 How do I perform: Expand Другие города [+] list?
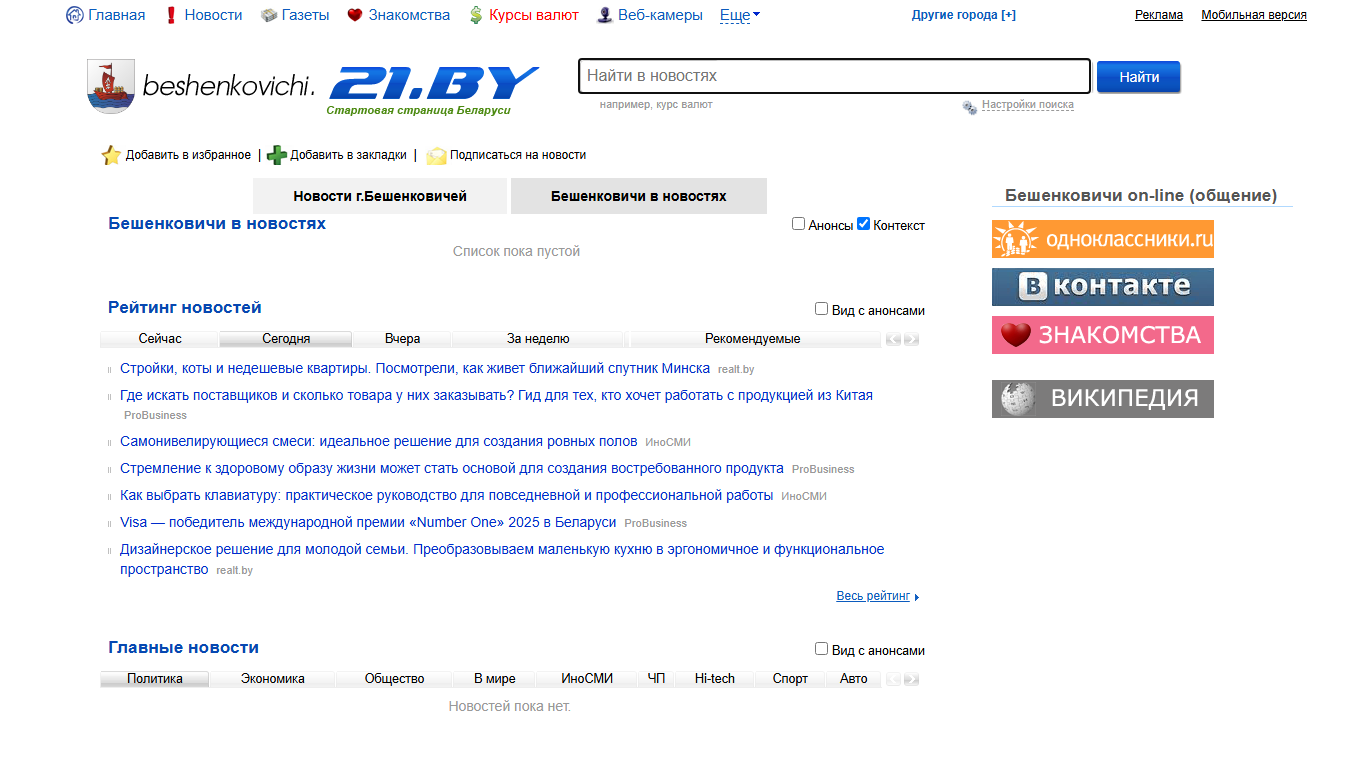coord(964,15)
